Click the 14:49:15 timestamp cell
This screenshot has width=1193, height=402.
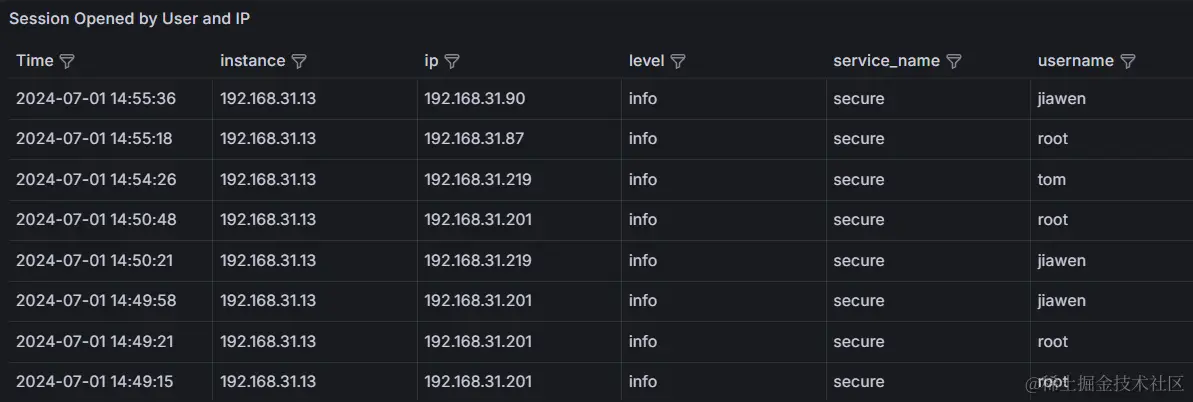pyautogui.click(x=96, y=382)
